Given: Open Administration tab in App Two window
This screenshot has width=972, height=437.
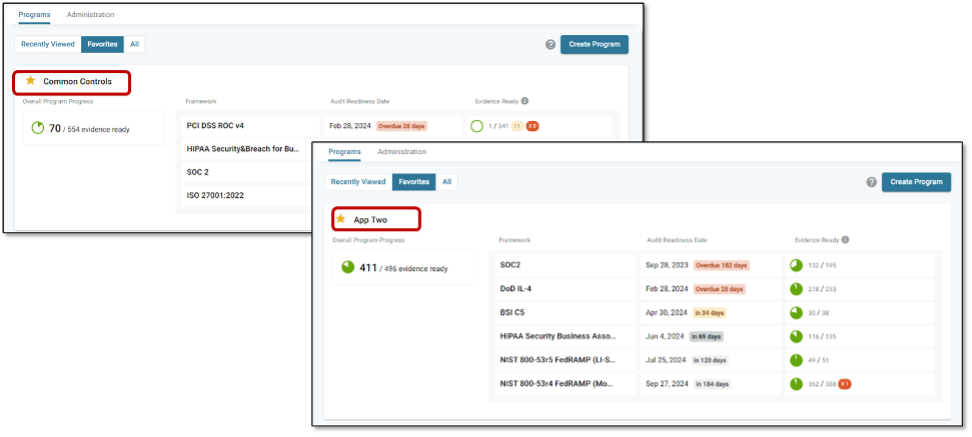Looking at the screenshot, I should (x=402, y=152).
